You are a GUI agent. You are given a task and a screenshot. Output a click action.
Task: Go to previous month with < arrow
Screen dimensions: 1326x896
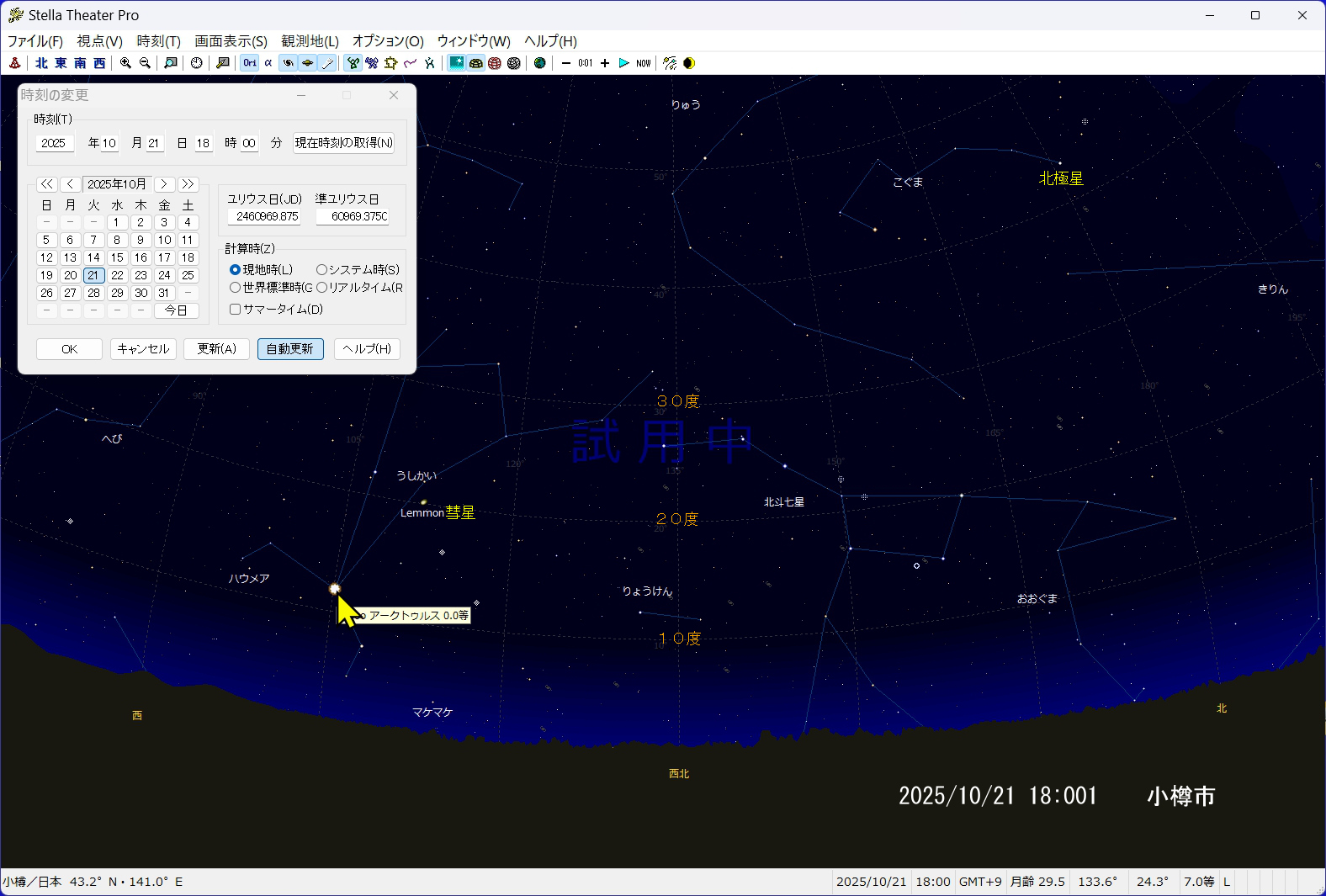(x=71, y=184)
